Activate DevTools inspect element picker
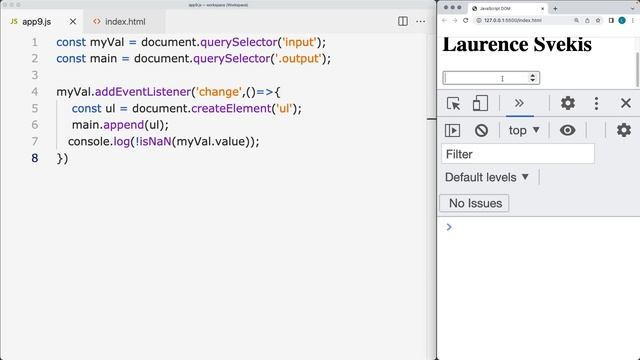This screenshot has height=360, width=640. click(453, 103)
